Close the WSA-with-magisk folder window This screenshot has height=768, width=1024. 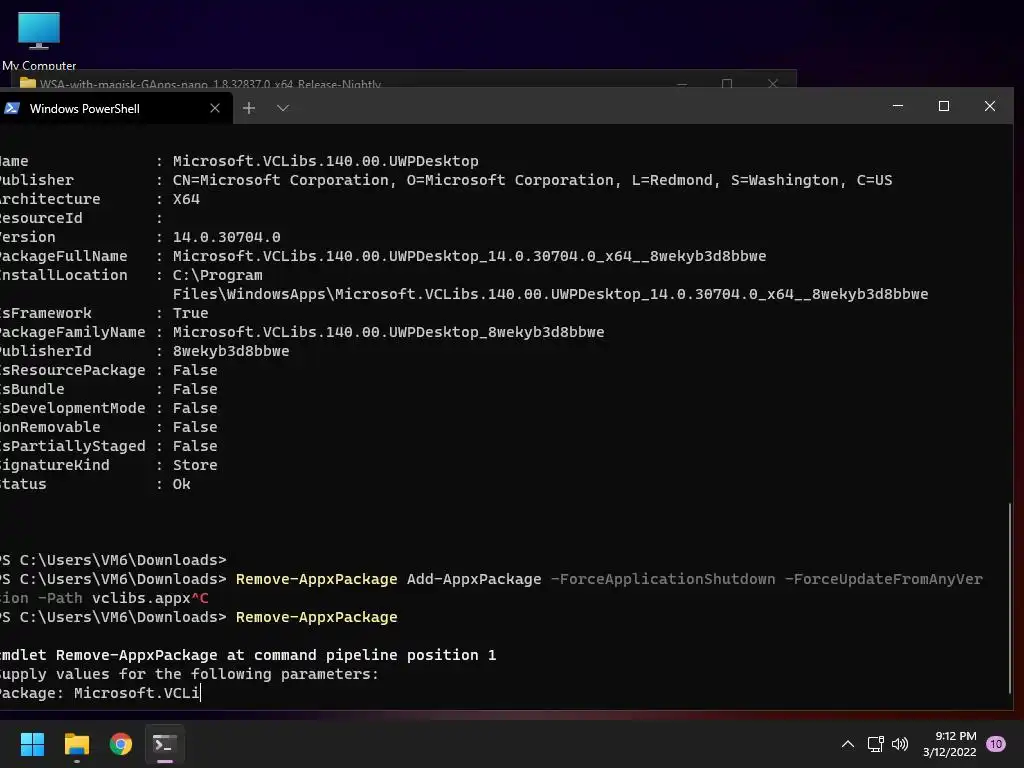tap(773, 83)
